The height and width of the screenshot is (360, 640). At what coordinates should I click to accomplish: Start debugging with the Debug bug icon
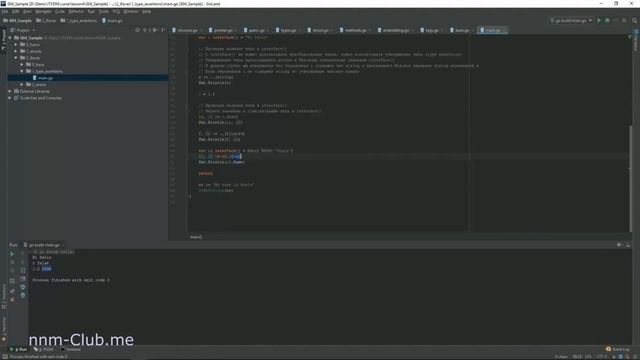[607, 20]
